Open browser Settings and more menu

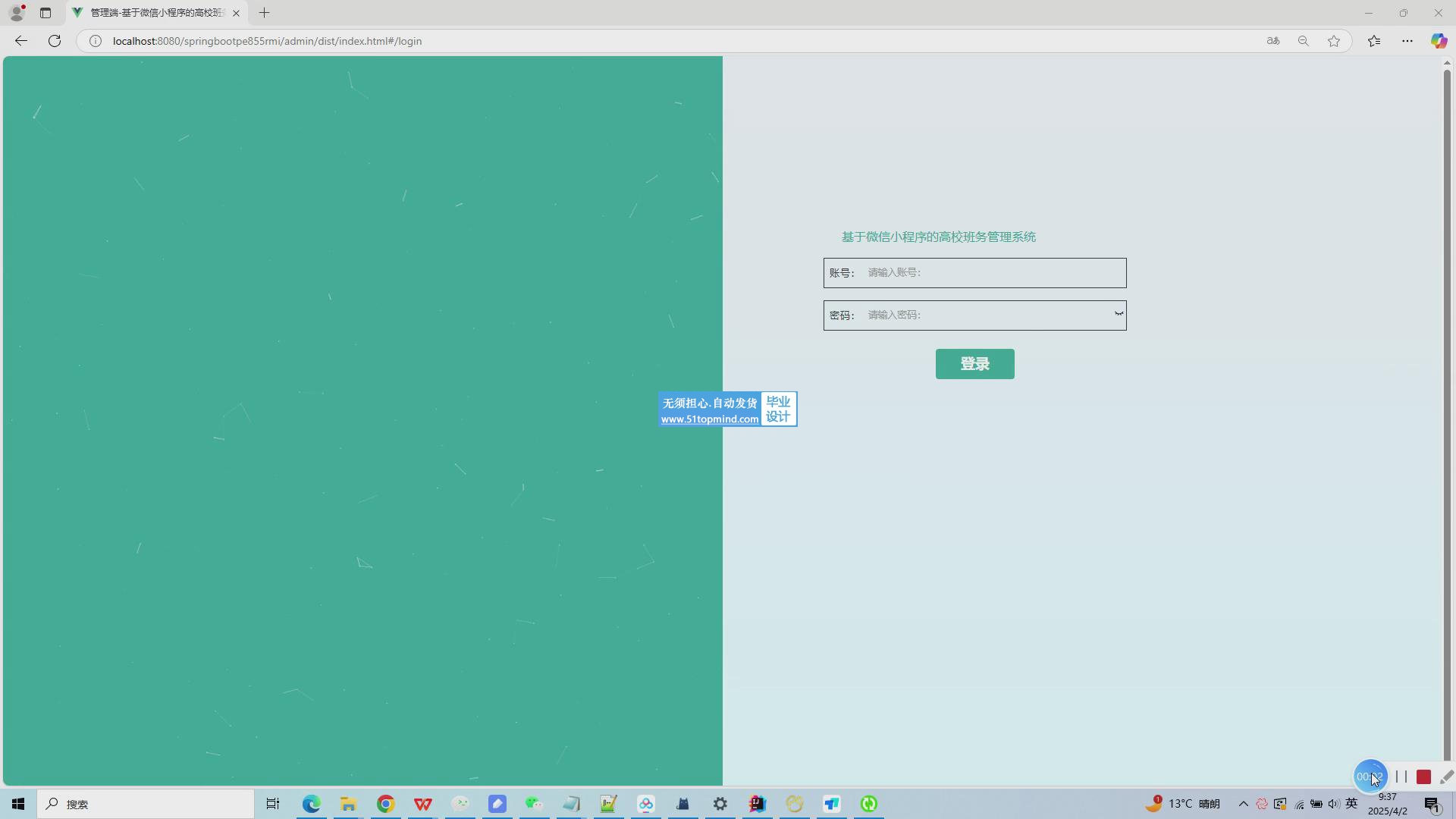tap(1407, 41)
